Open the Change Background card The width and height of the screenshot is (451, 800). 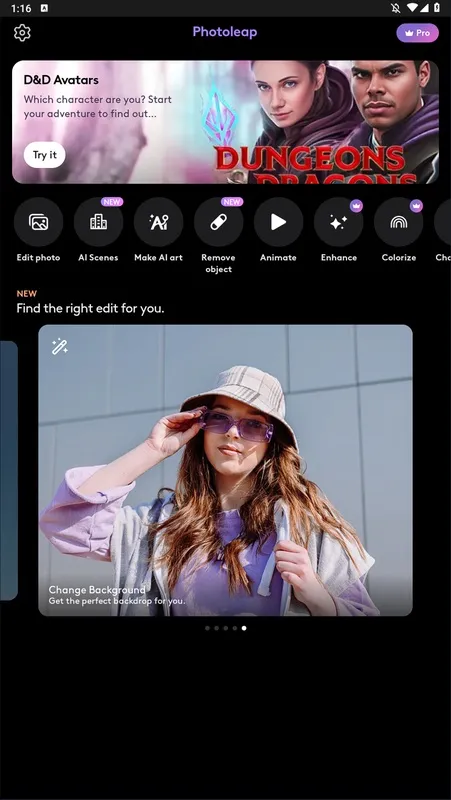coord(225,470)
